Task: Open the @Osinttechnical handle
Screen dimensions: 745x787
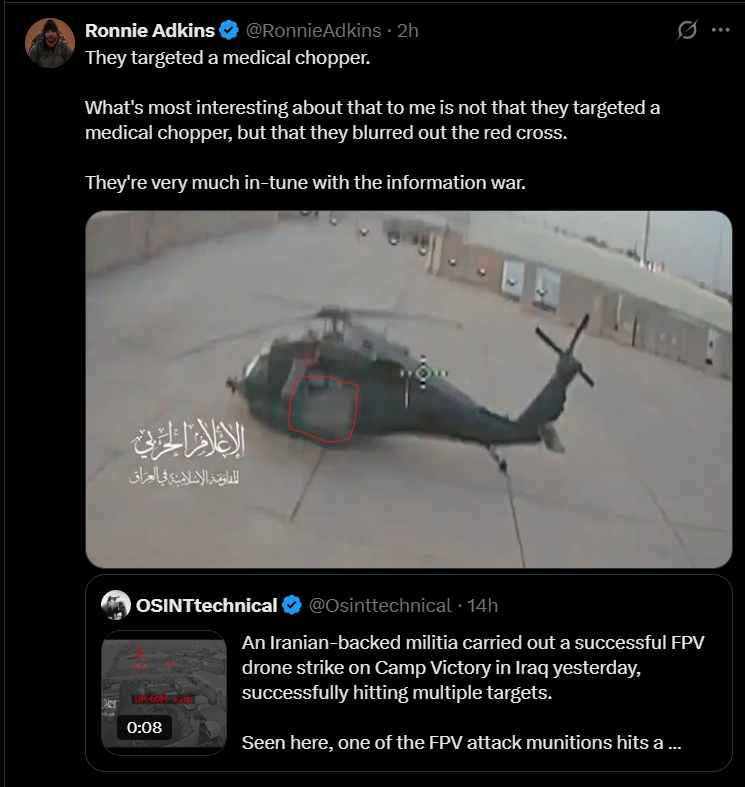Action: (x=380, y=605)
